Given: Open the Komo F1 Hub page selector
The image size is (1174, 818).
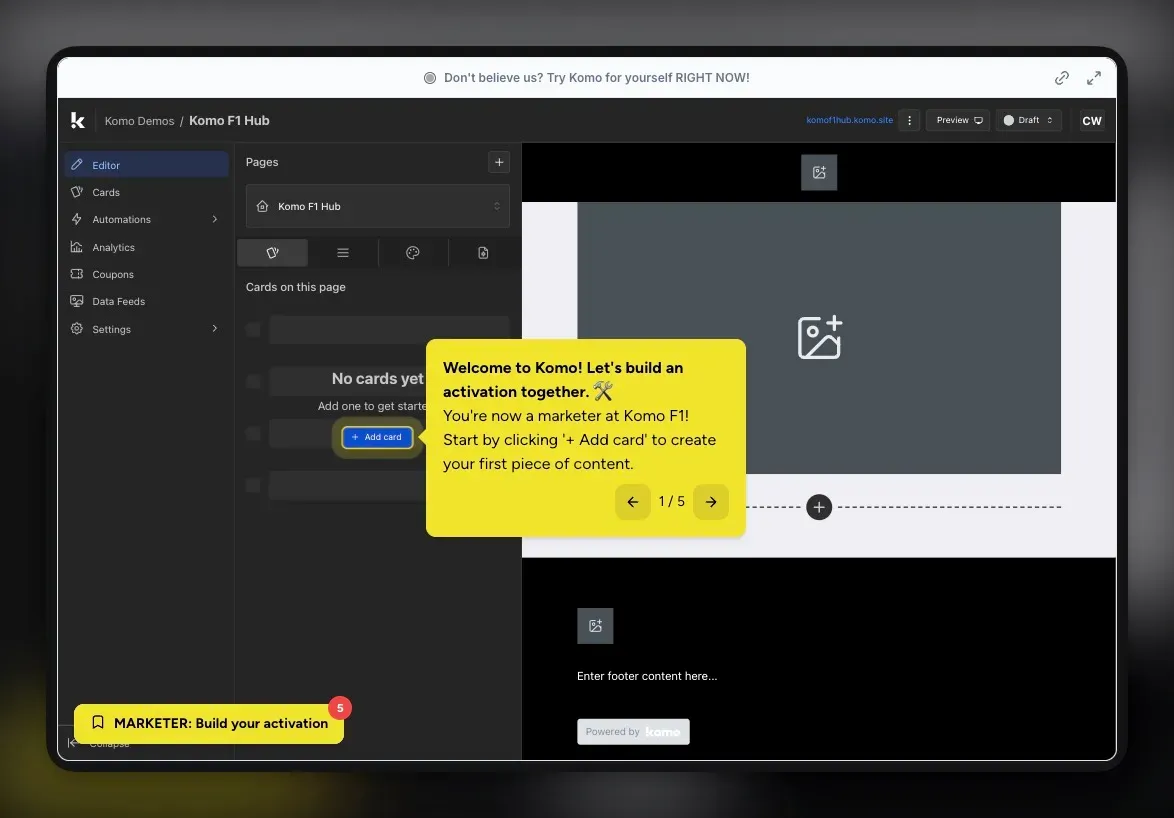Looking at the screenshot, I should 377,206.
